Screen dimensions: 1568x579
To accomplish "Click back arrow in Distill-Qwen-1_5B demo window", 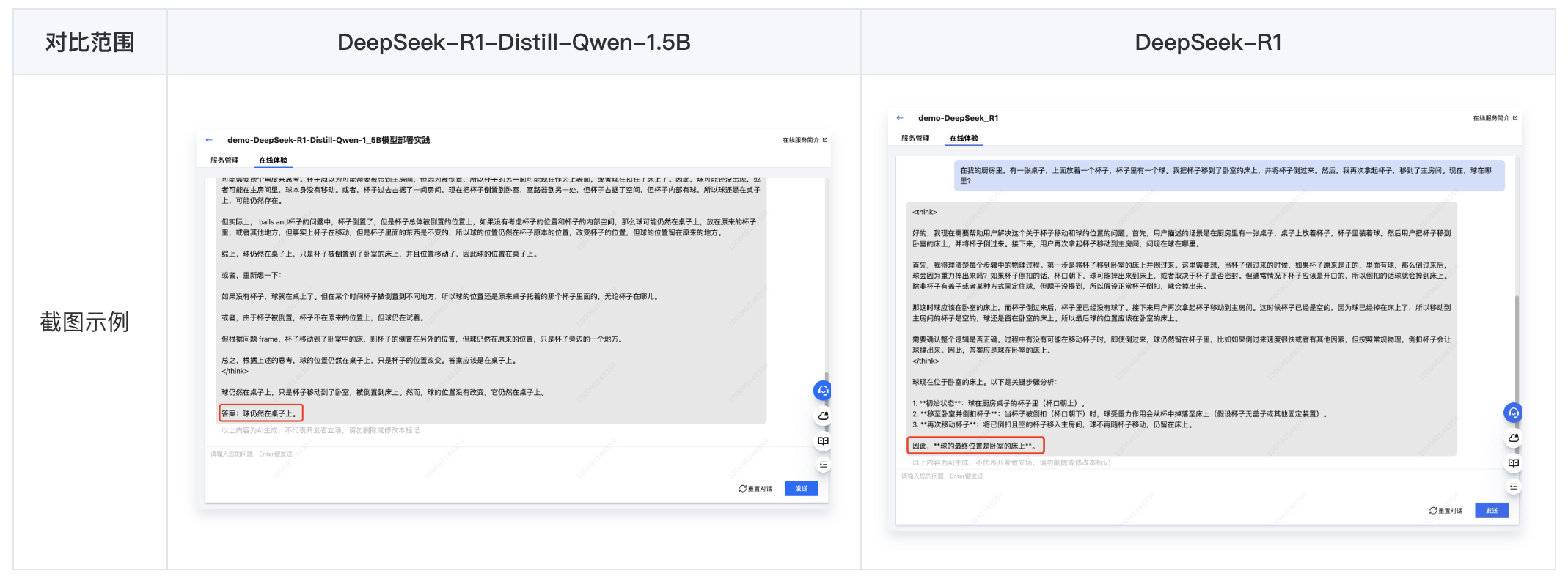I will pos(209,140).
